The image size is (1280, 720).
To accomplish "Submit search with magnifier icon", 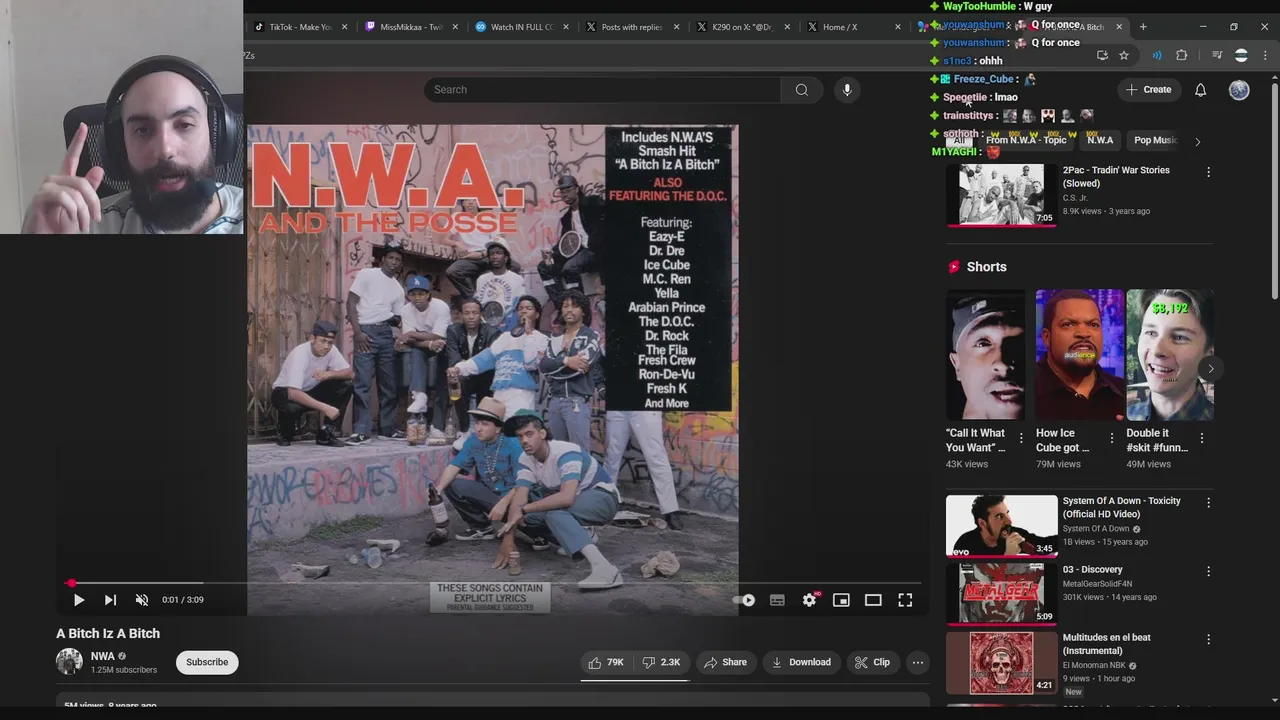I will point(801,90).
